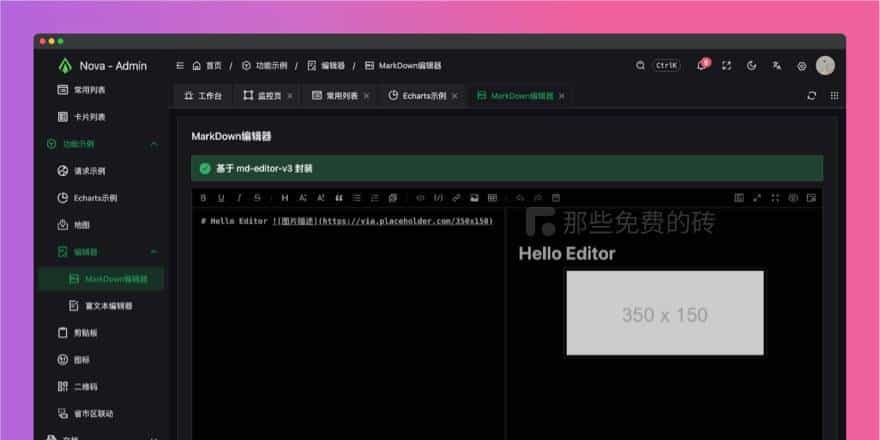
Task: Close the 监控页 tab
Action: click(x=290, y=96)
